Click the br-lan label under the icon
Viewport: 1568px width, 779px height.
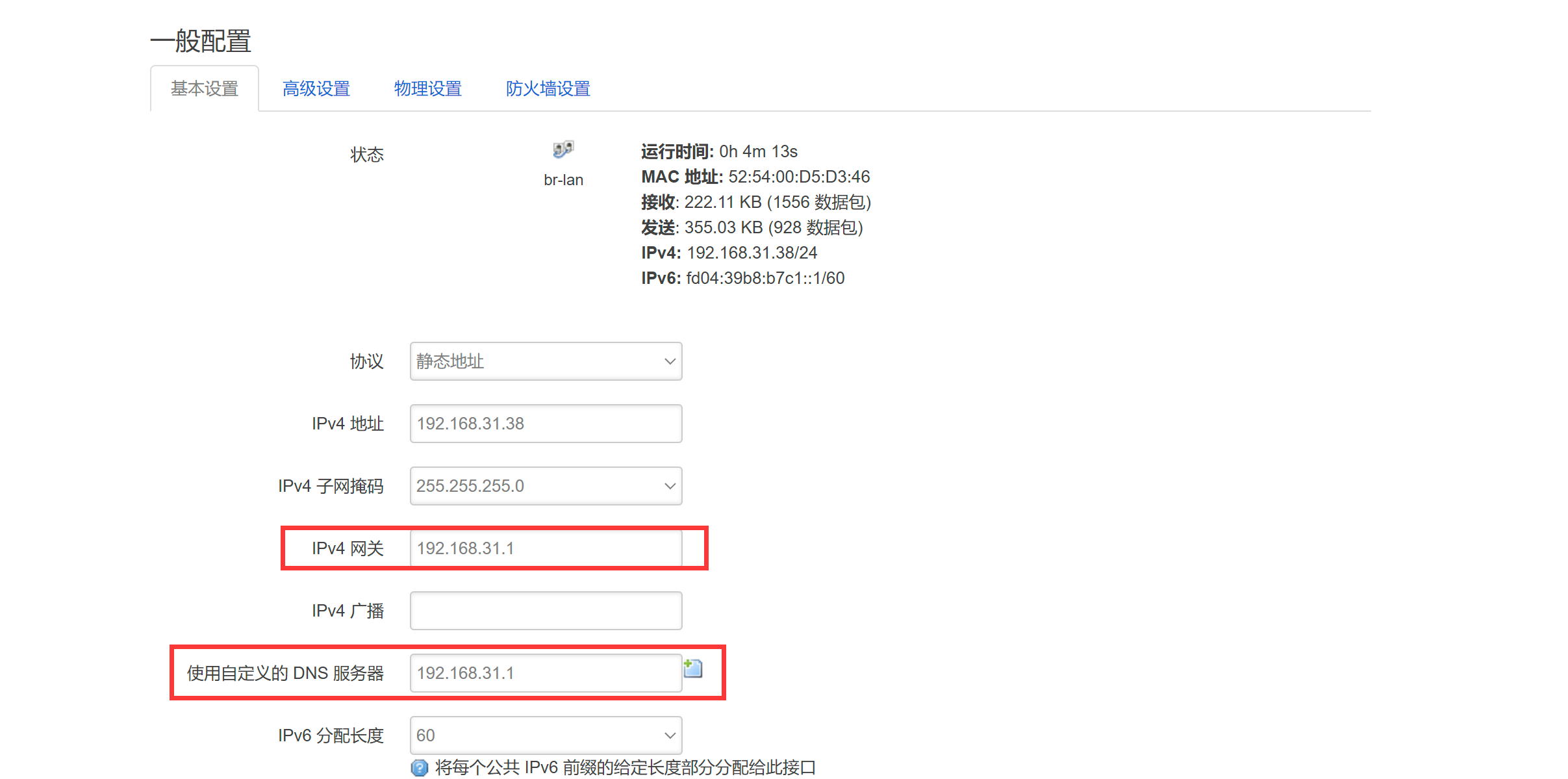coord(563,180)
